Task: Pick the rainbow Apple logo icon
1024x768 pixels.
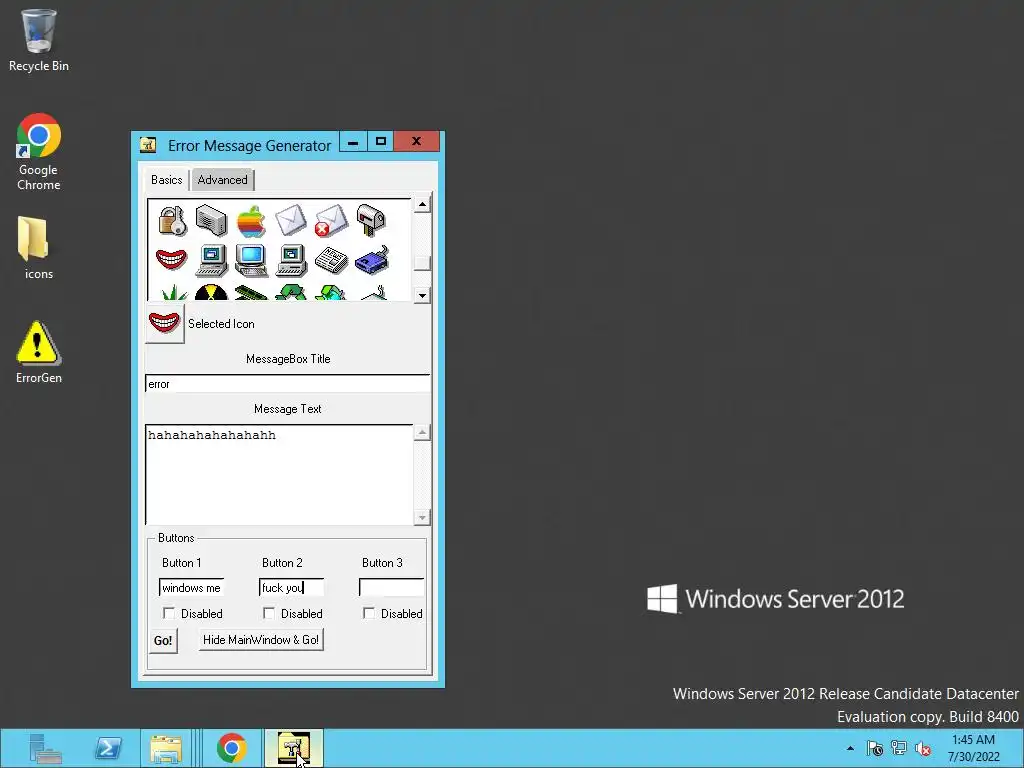Action: coord(251,221)
